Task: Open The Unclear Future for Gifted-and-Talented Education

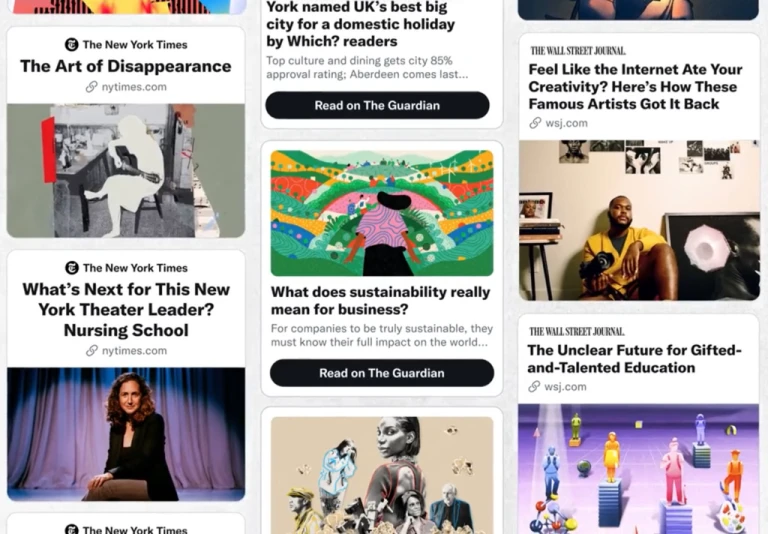Action: 635,359
